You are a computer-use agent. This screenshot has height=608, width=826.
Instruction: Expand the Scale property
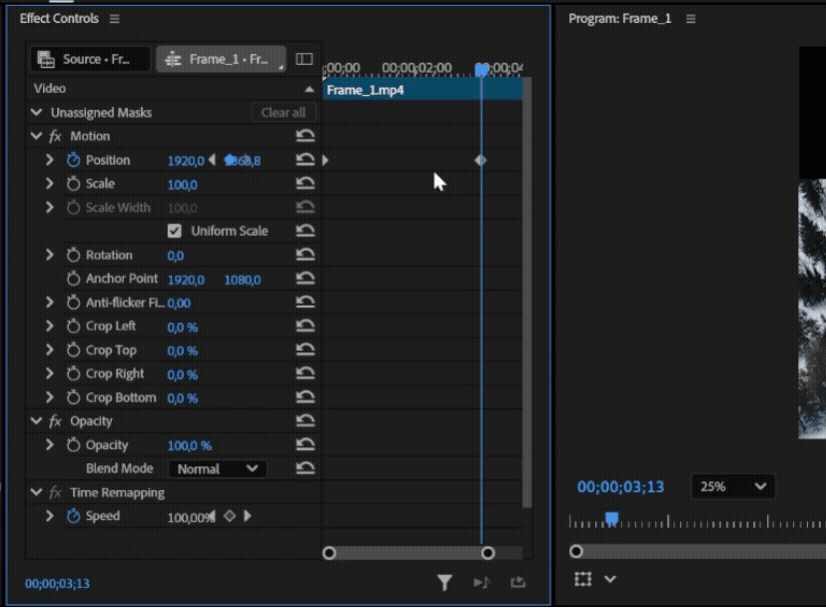coord(50,183)
